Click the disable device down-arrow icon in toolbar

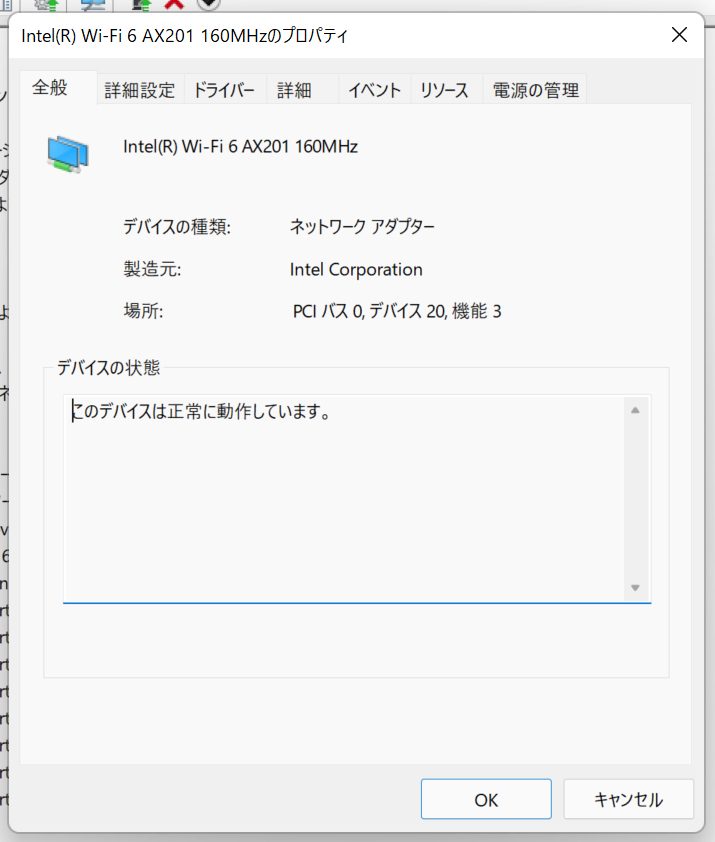pos(208,4)
